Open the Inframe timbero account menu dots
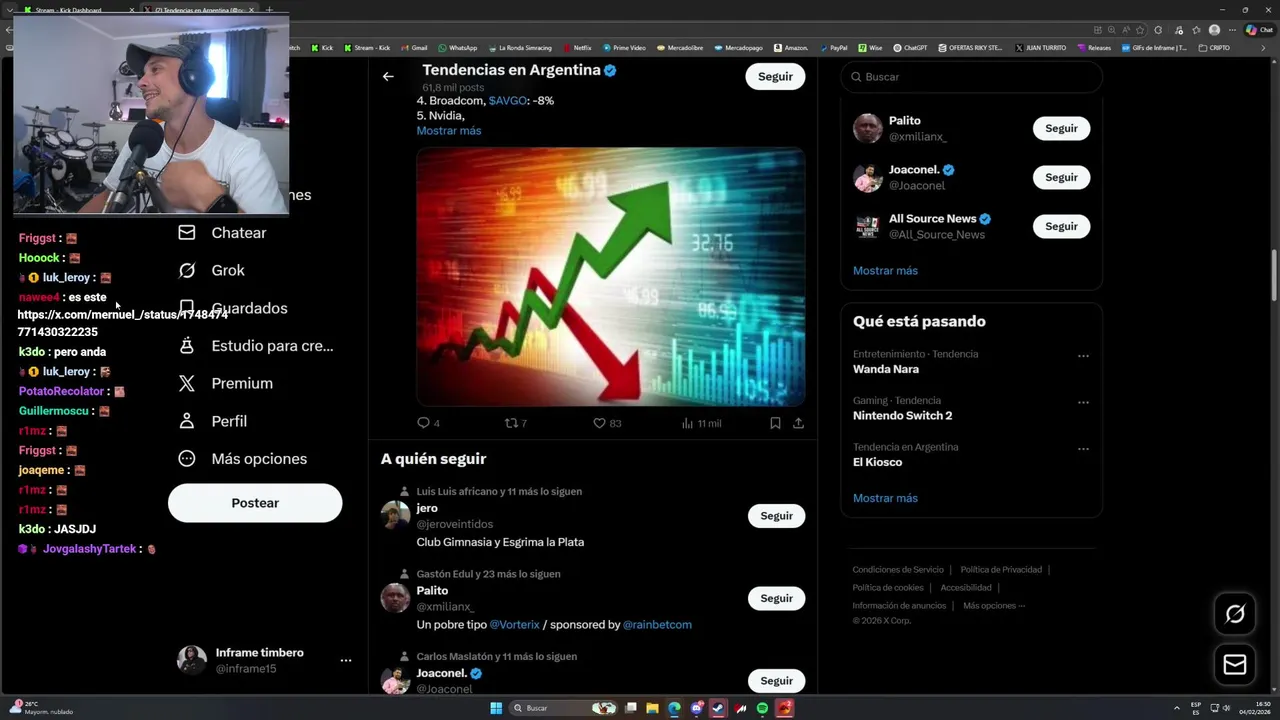 tap(346, 661)
